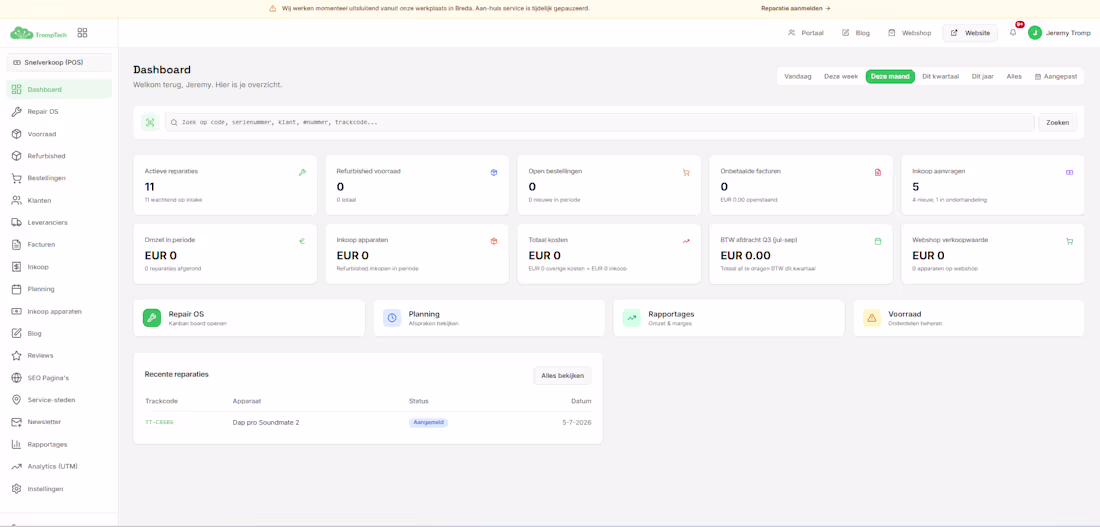Click the Leveranciers truck icon in sidebar
Viewport: 1100px width, 527px height.
click(x=16, y=222)
